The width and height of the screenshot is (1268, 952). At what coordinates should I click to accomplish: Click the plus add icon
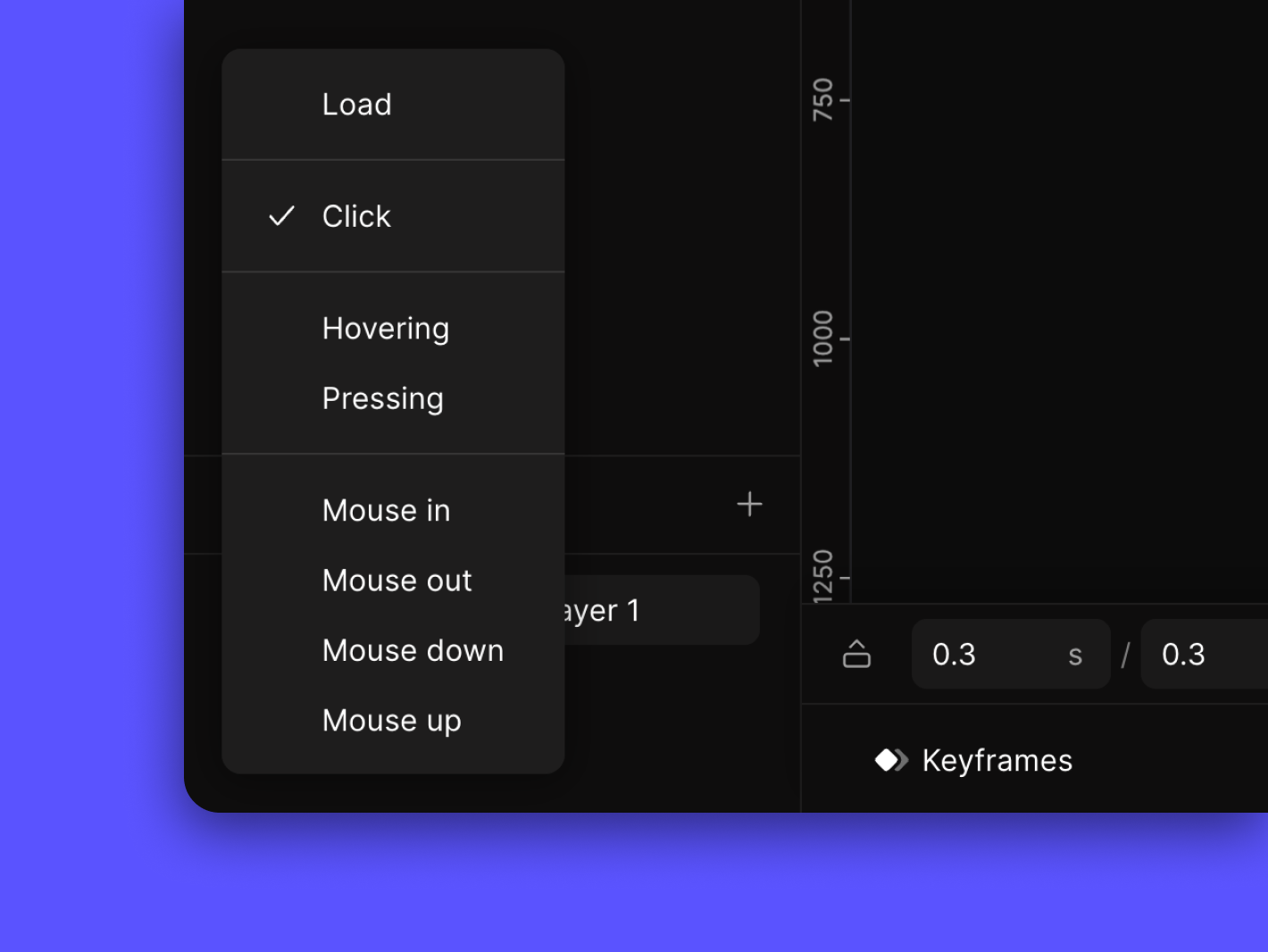coord(749,505)
